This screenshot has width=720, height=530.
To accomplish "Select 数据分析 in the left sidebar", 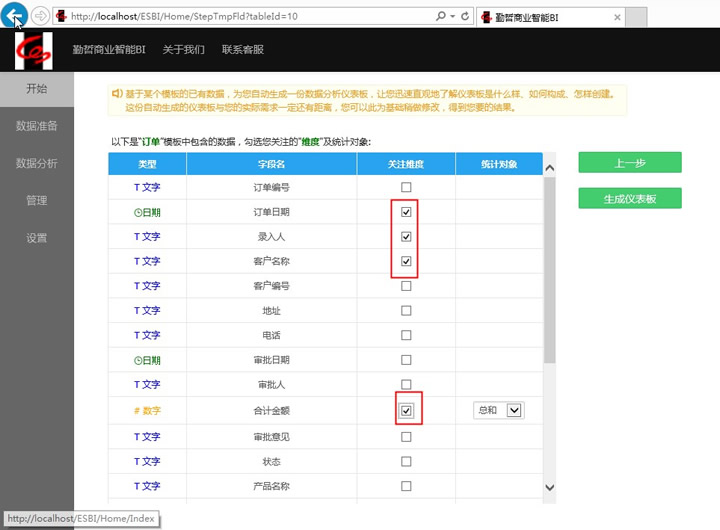I will [37, 163].
